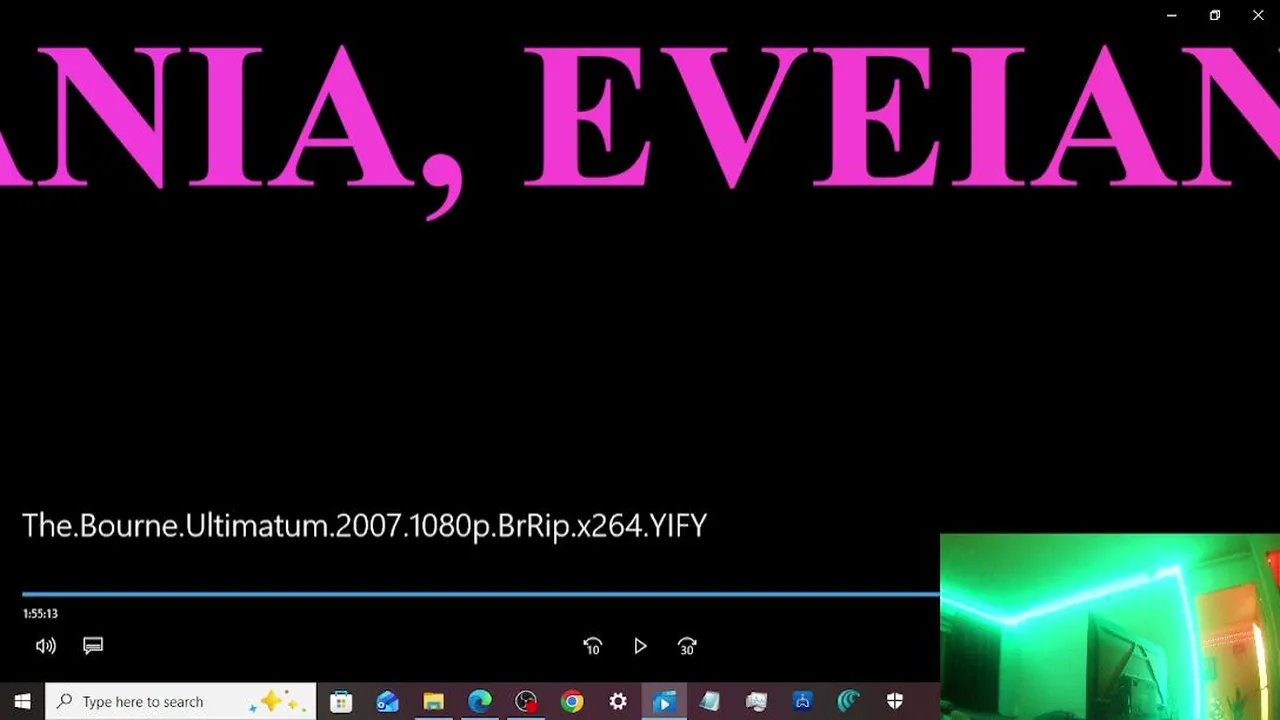The width and height of the screenshot is (1280, 720).
Task: Select the Movies & TV taskbar icon
Action: pyautogui.click(x=663, y=702)
